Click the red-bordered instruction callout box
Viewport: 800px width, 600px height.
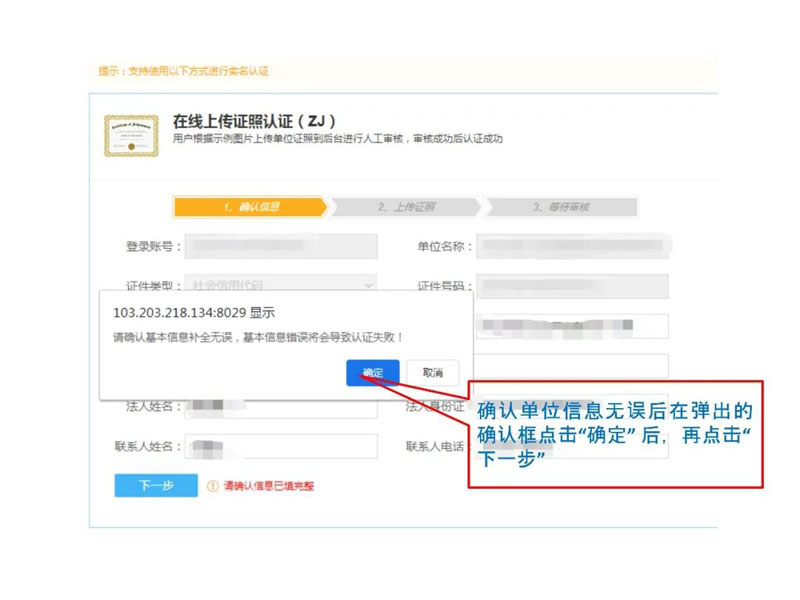(x=615, y=433)
